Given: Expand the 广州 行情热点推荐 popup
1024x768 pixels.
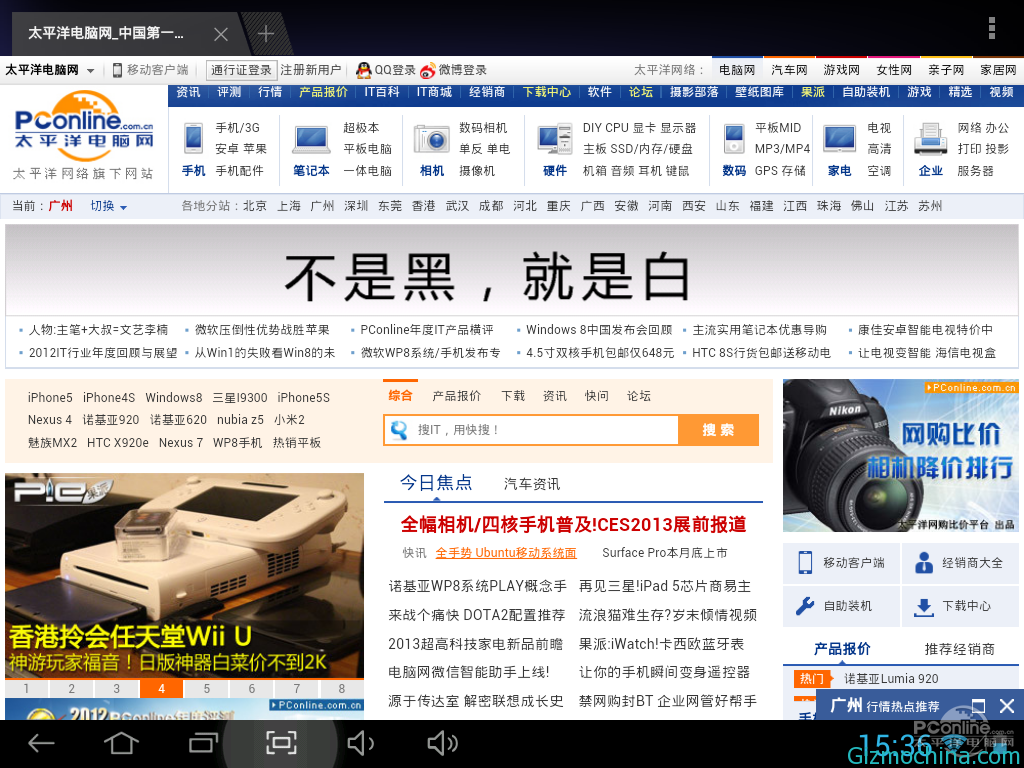Looking at the screenshot, I should [978, 706].
